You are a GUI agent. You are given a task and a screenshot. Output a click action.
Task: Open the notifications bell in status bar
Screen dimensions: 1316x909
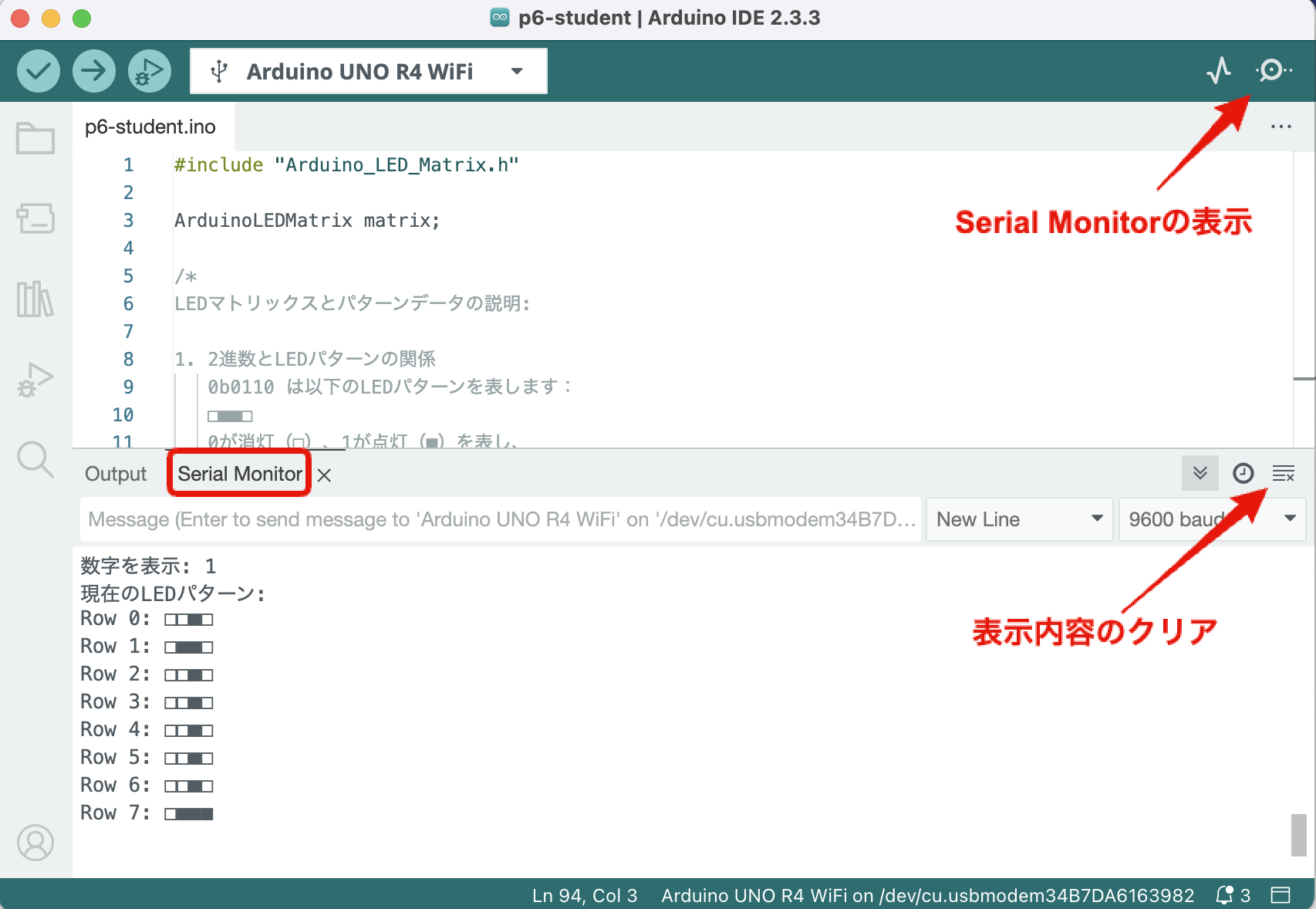(1233, 895)
